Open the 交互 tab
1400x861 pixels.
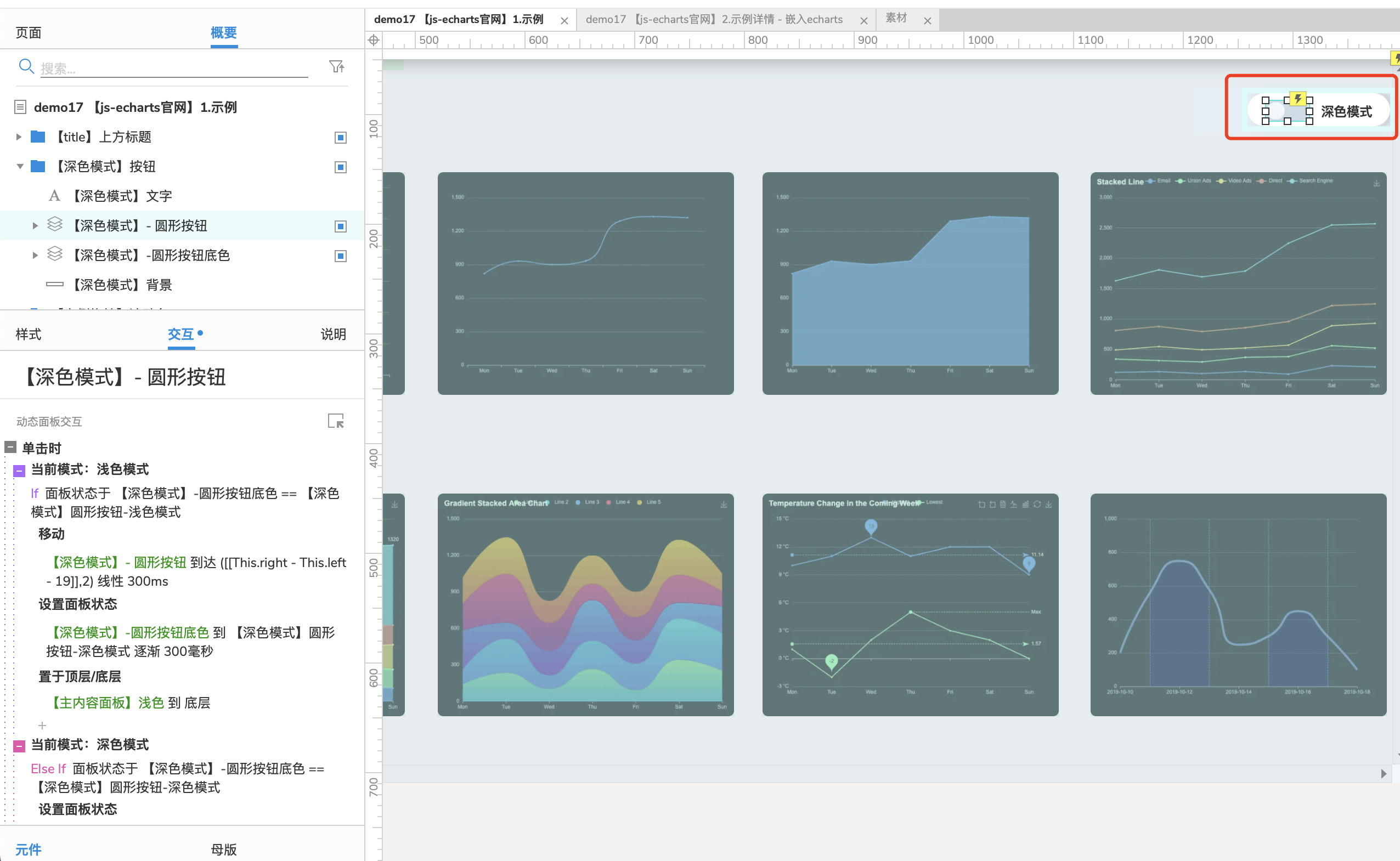(x=181, y=335)
